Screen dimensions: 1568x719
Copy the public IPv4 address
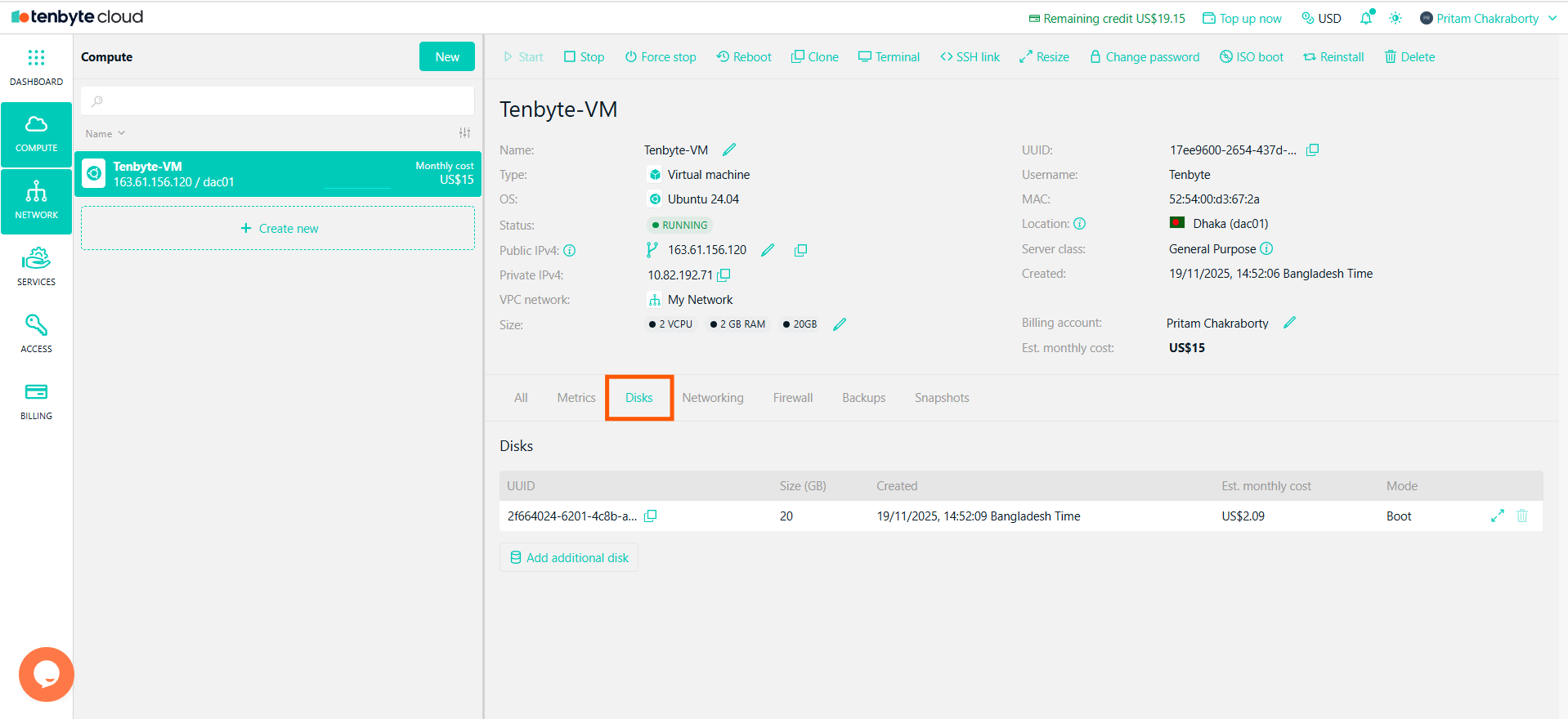[800, 250]
